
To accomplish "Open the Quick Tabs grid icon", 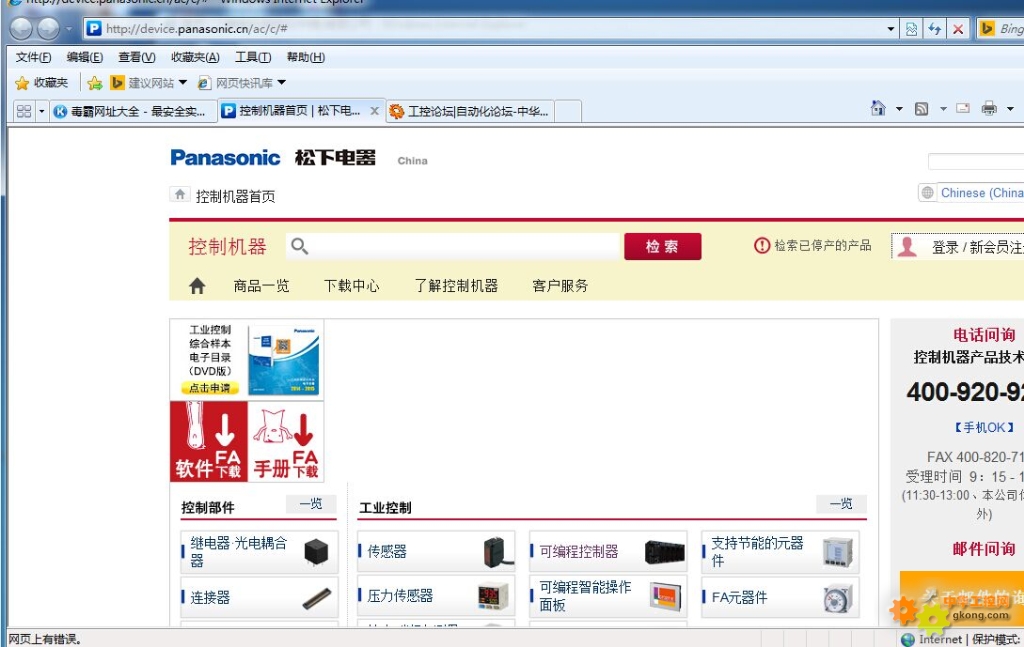I will pos(24,111).
